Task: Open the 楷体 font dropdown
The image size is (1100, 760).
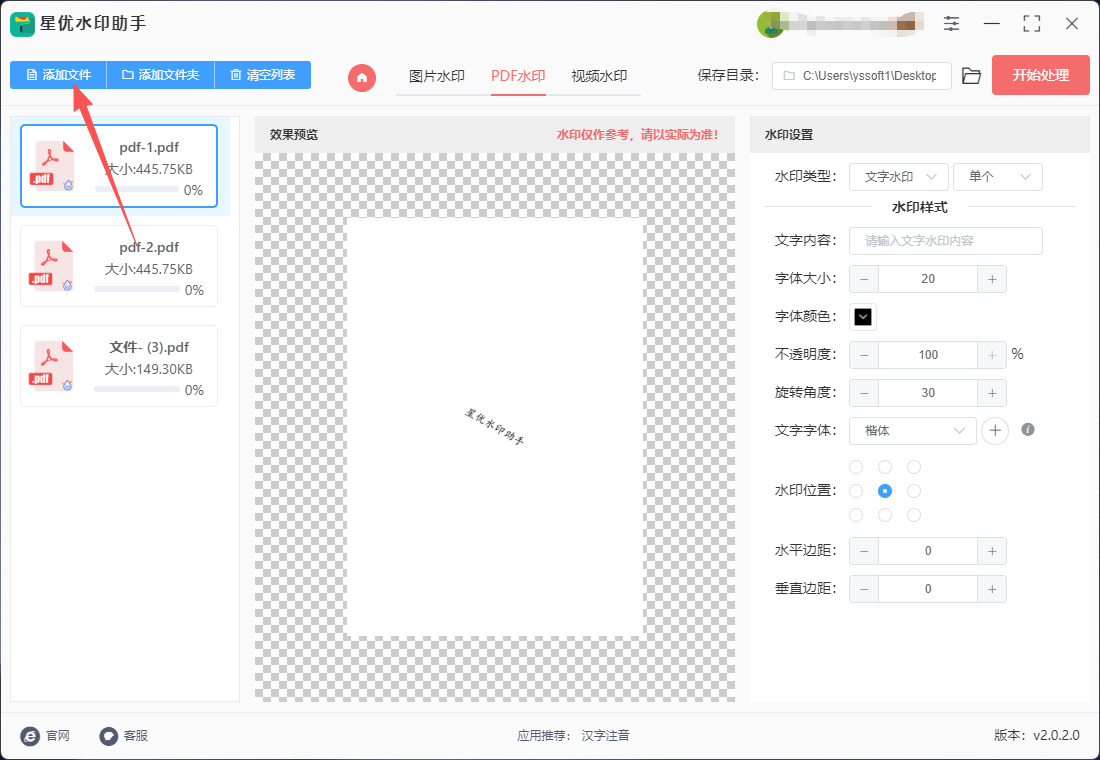Action: (913, 431)
